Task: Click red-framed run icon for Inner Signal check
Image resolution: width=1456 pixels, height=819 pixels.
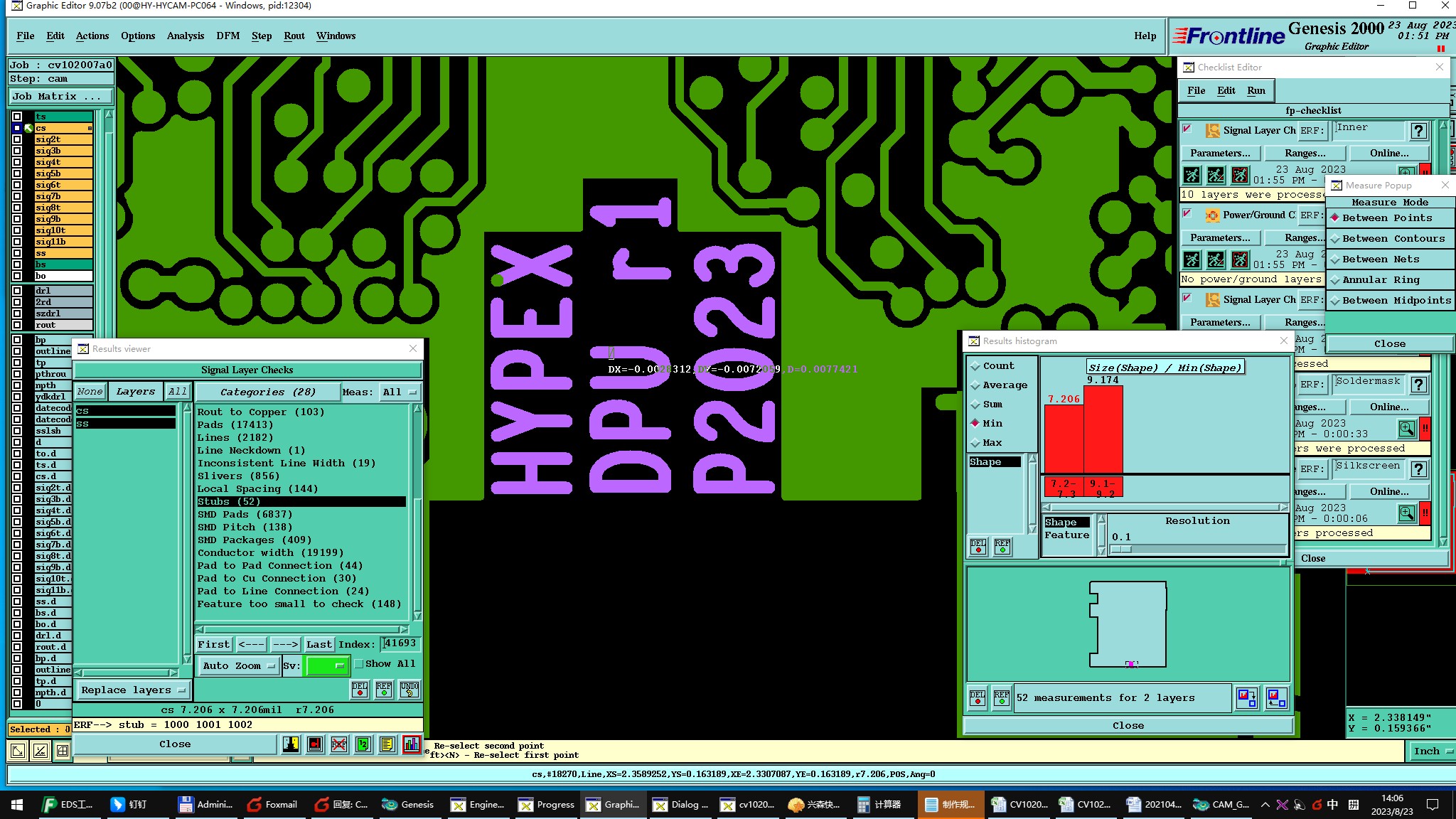Action: [x=1241, y=175]
